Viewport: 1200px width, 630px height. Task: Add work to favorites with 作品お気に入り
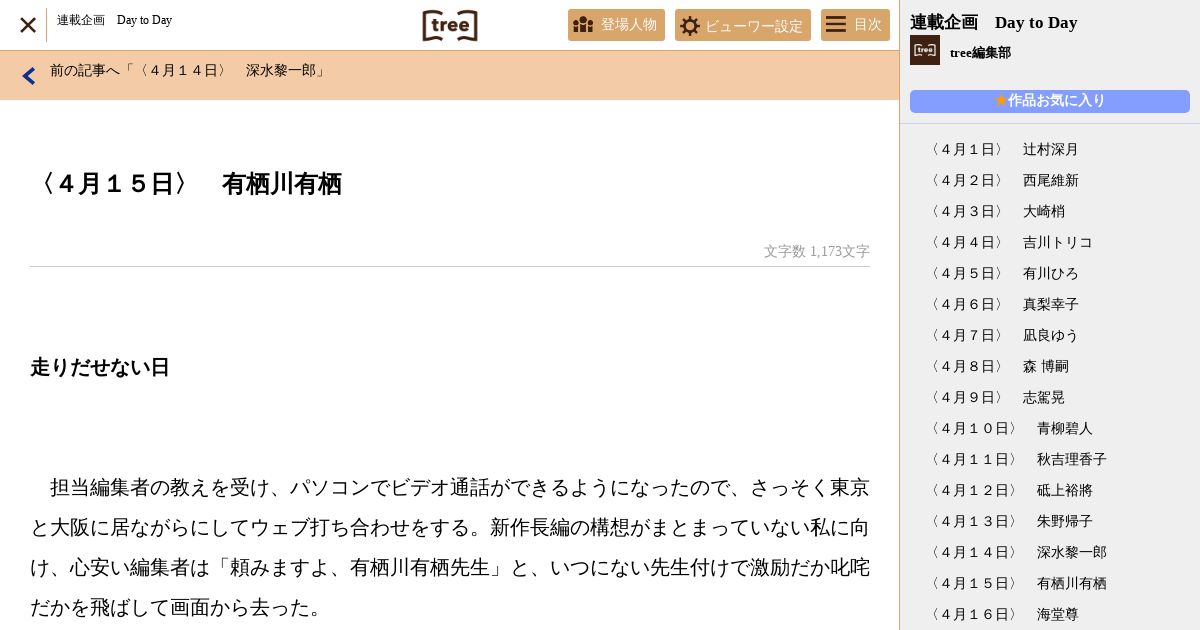(1050, 101)
